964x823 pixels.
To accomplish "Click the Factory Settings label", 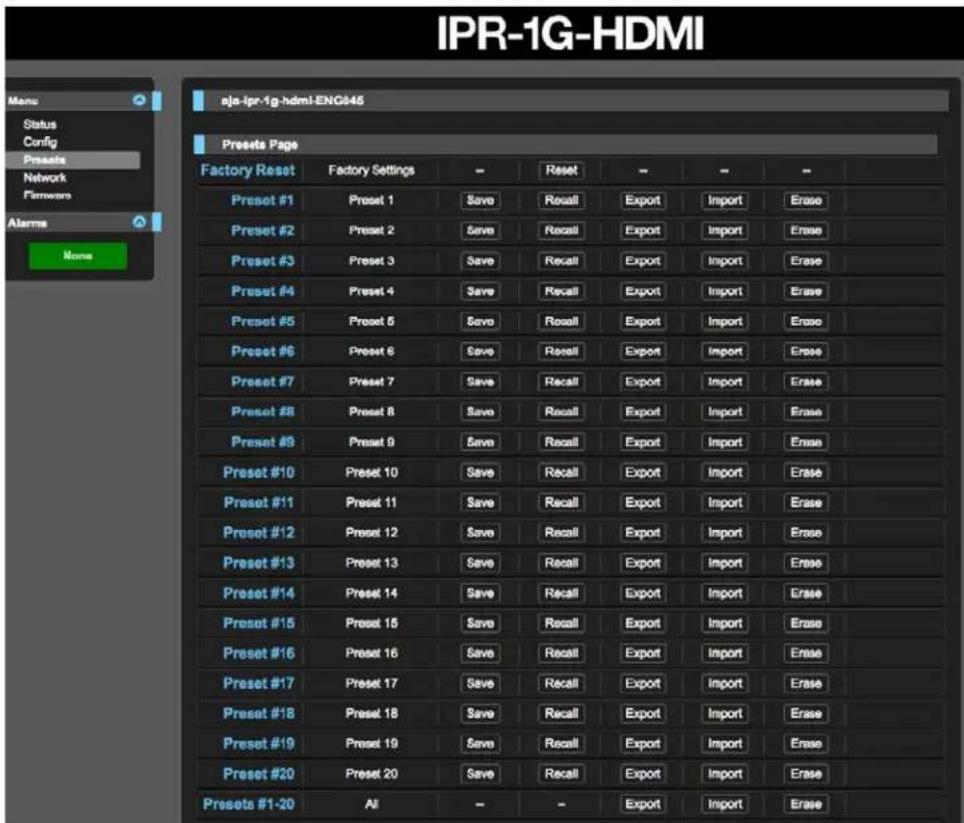I will pyautogui.click(x=371, y=170).
